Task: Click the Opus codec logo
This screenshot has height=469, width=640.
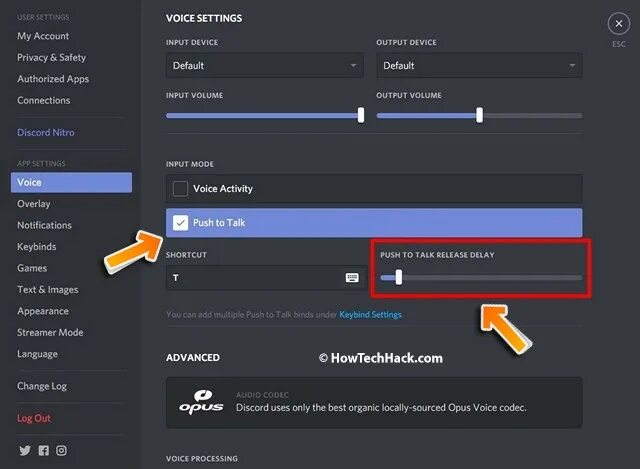Action: click(x=201, y=402)
